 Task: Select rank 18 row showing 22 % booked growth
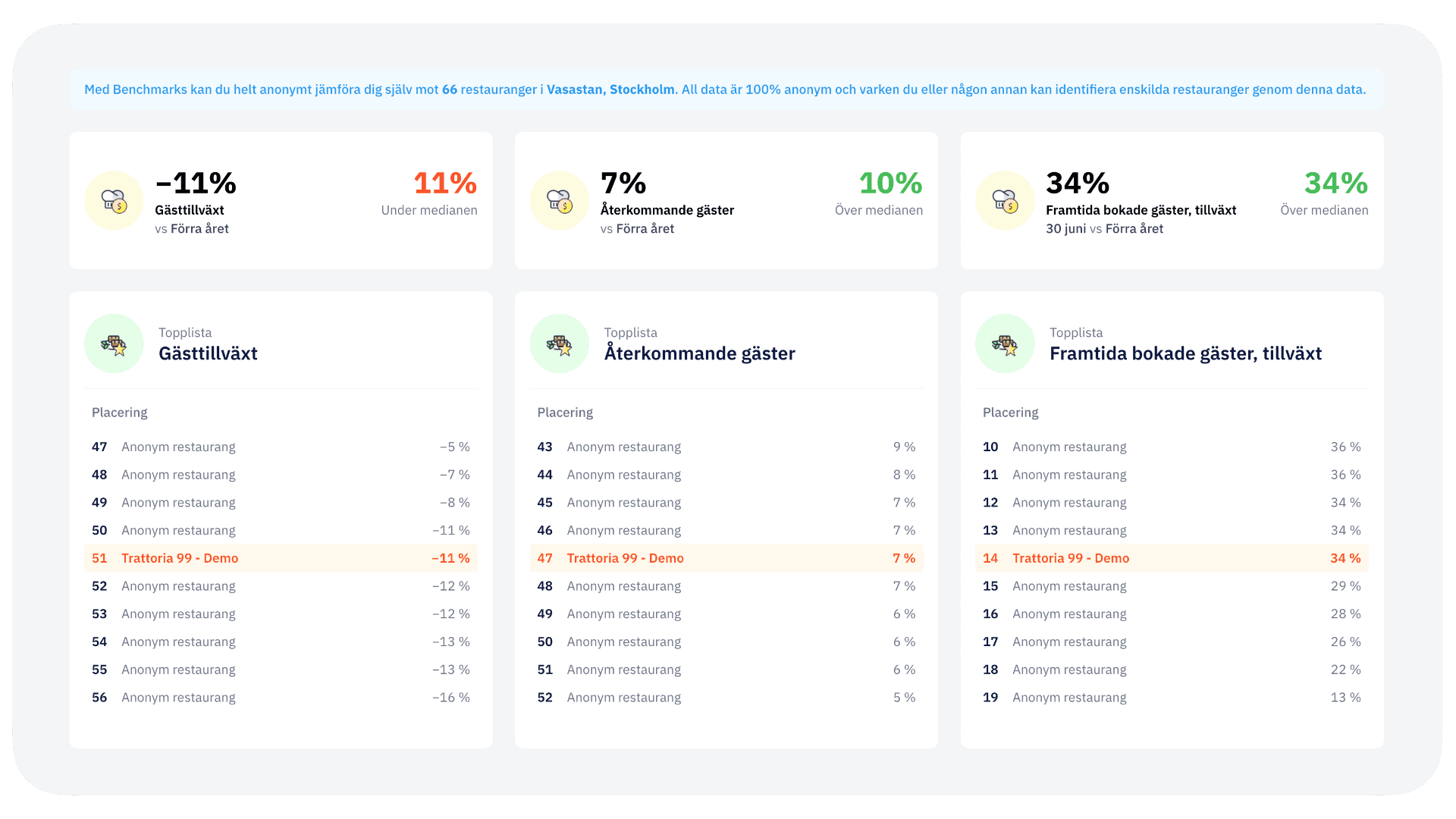[1172, 670]
